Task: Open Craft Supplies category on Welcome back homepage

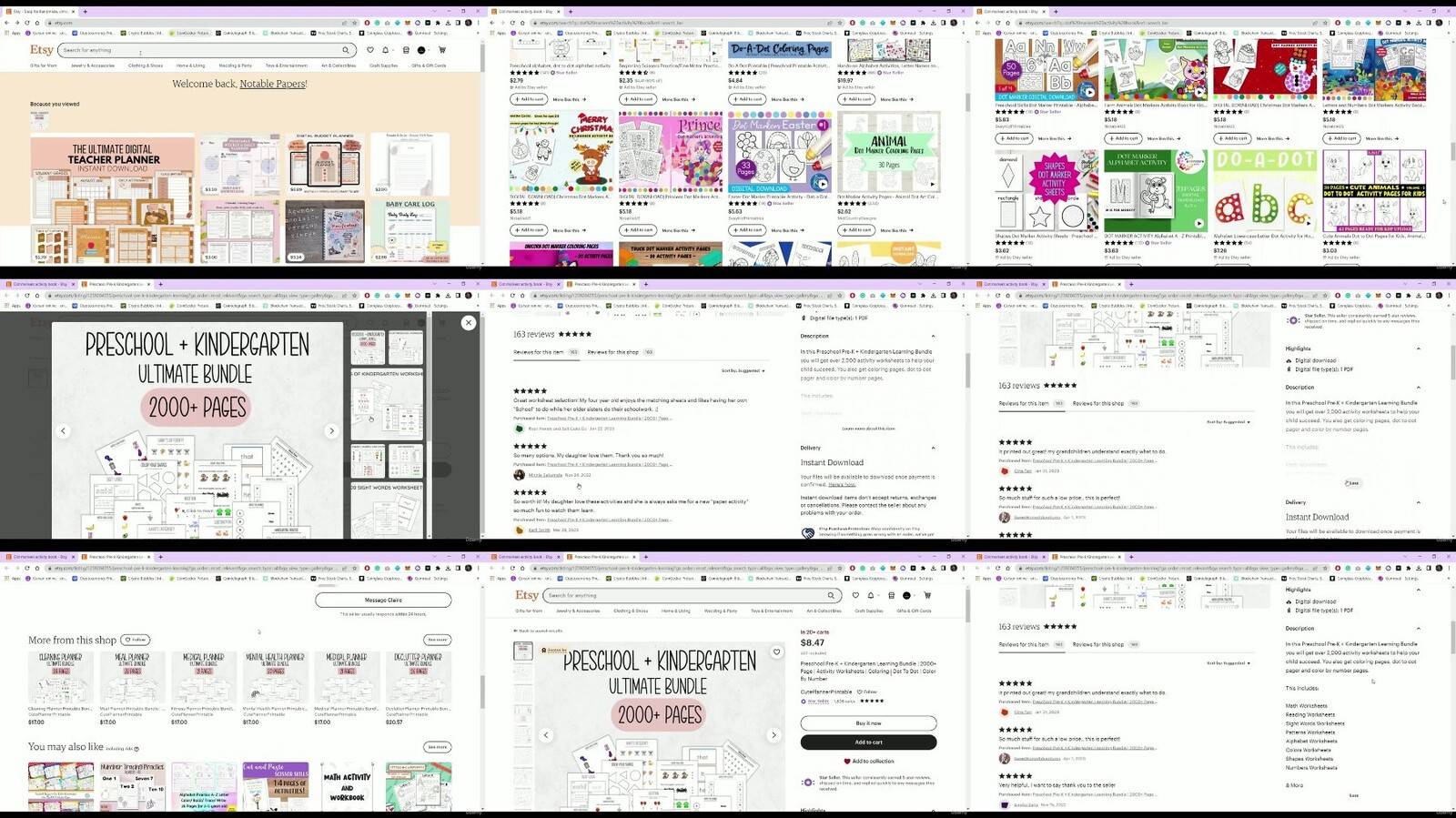Action: [x=383, y=66]
